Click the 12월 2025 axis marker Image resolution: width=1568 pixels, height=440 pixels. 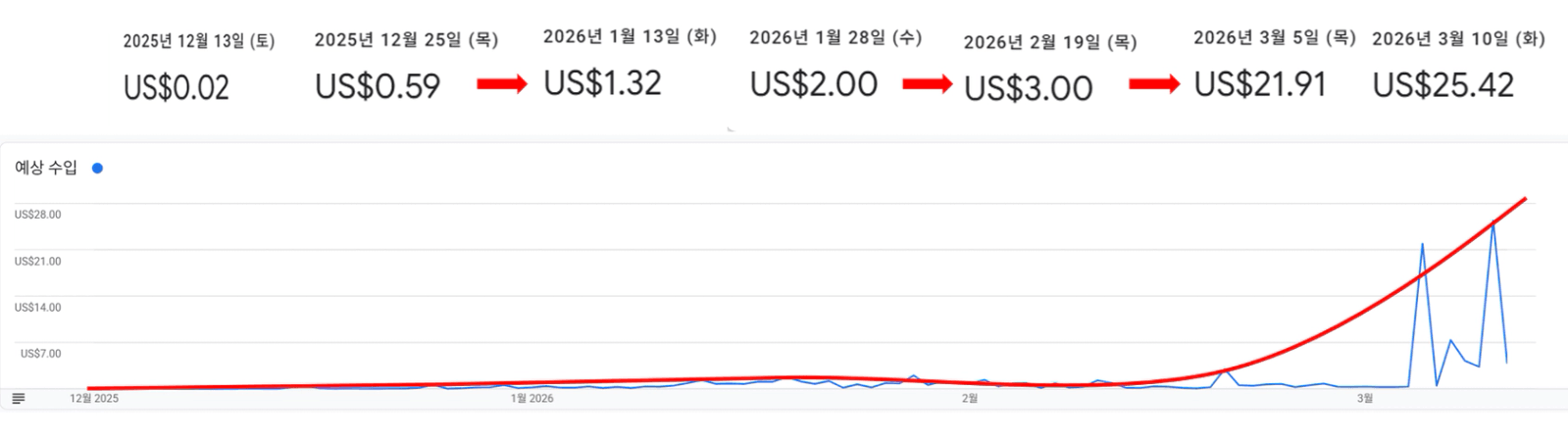pos(94,398)
